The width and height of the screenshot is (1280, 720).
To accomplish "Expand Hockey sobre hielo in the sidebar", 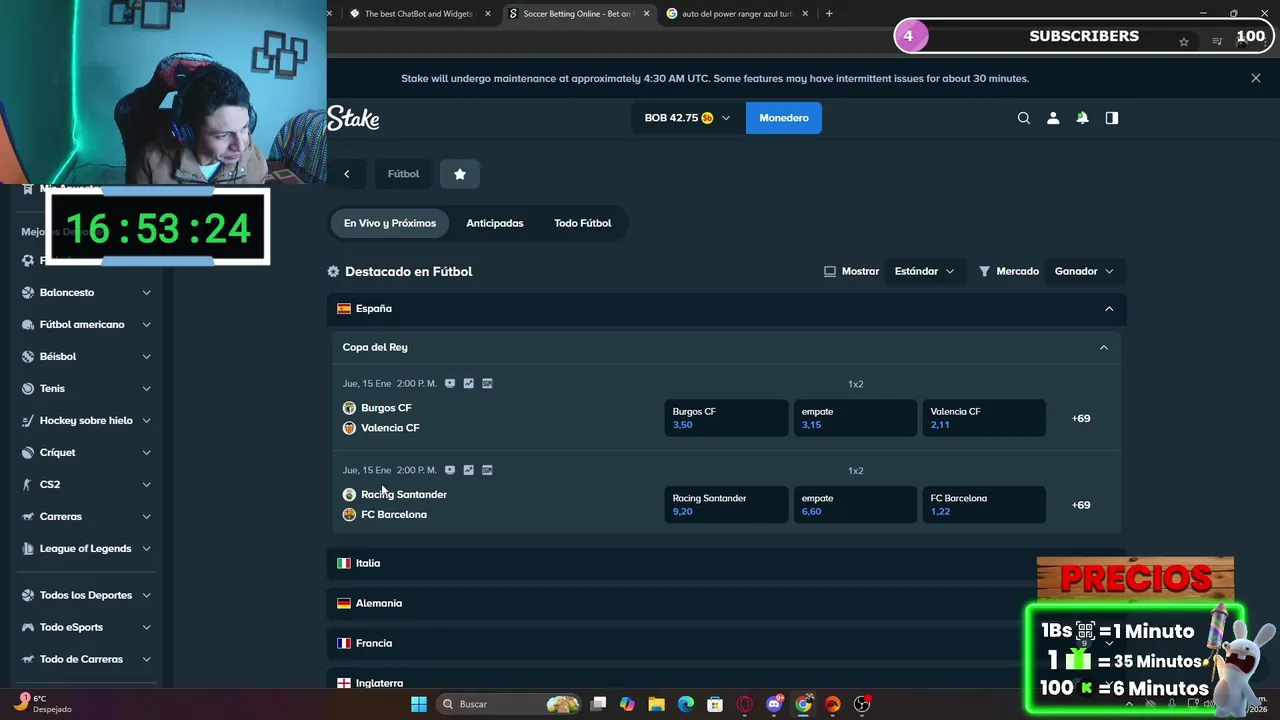I will (146, 421).
